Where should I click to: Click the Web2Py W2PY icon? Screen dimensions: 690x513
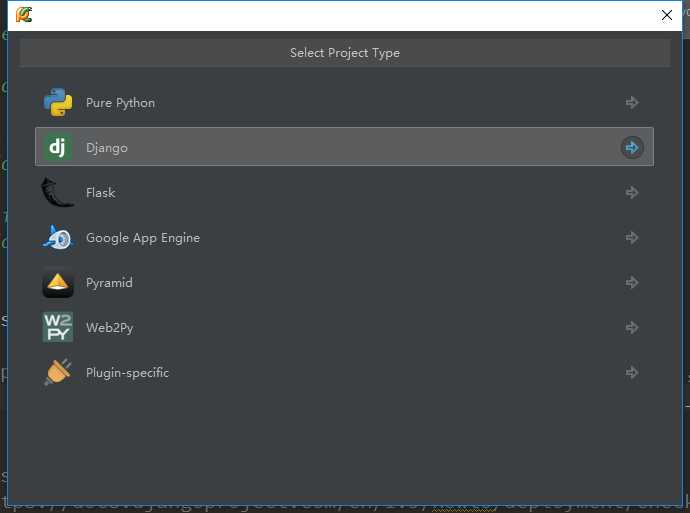pos(58,327)
